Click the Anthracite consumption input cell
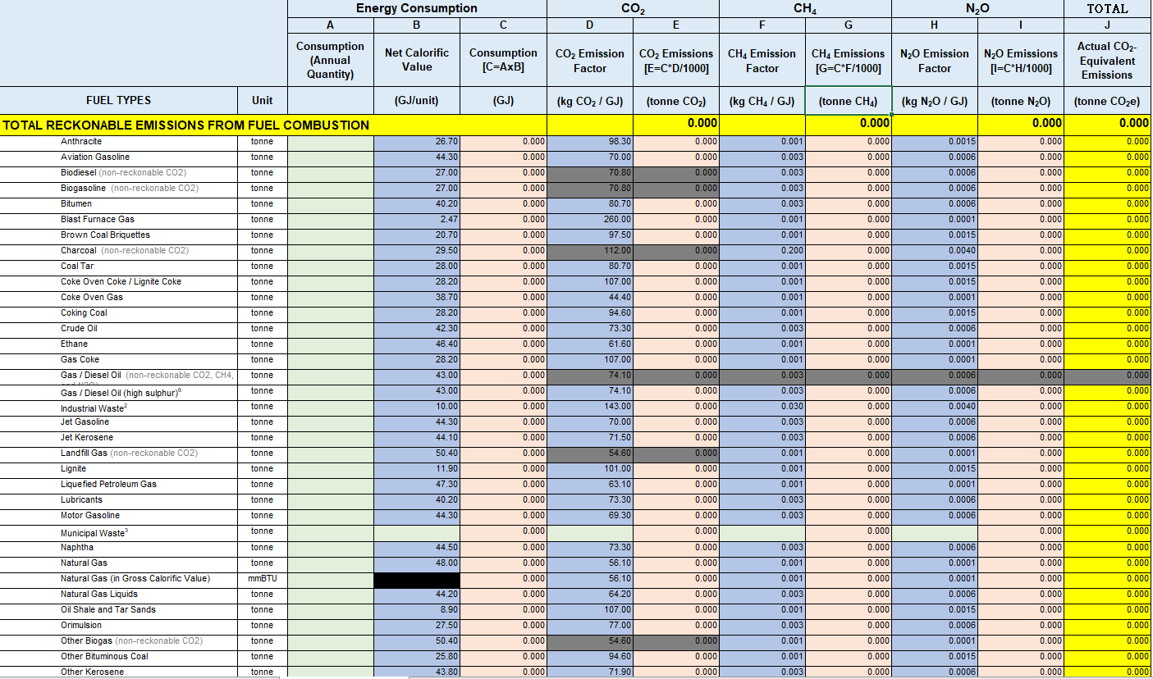The width and height of the screenshot is (1153, 679). (x=330, y=141)
